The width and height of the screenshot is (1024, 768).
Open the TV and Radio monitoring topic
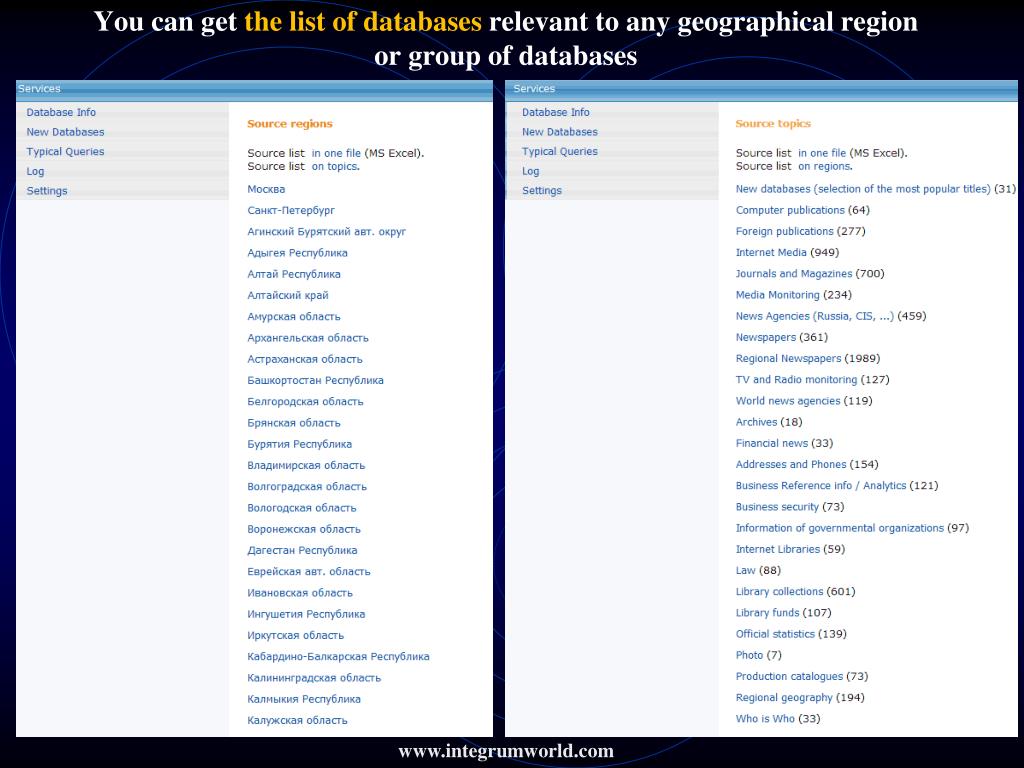point(796,379)
